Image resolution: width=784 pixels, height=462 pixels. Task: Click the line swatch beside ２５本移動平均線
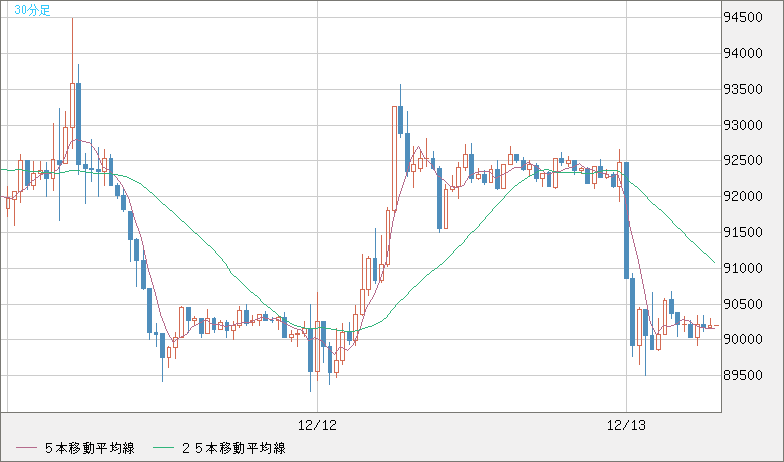(x=165, y=447)
